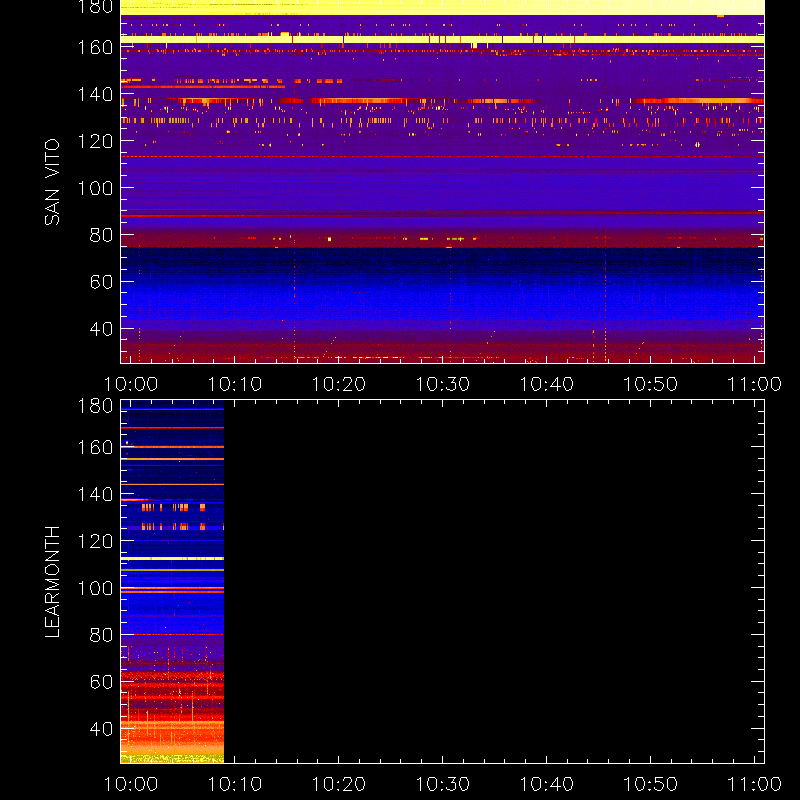This screenshot has width=800, height=800.
Task: Click the 10:10 time label below LEARMONTH plot
Action: [235, 784]
